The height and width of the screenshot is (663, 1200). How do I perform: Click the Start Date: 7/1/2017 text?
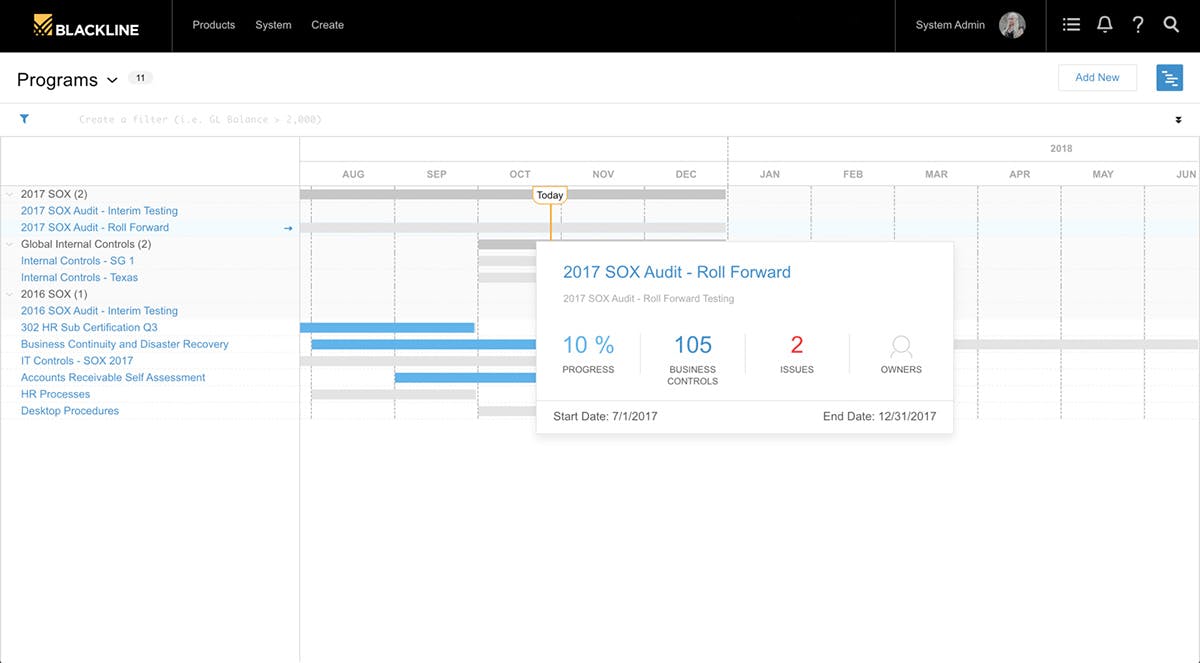605,416
